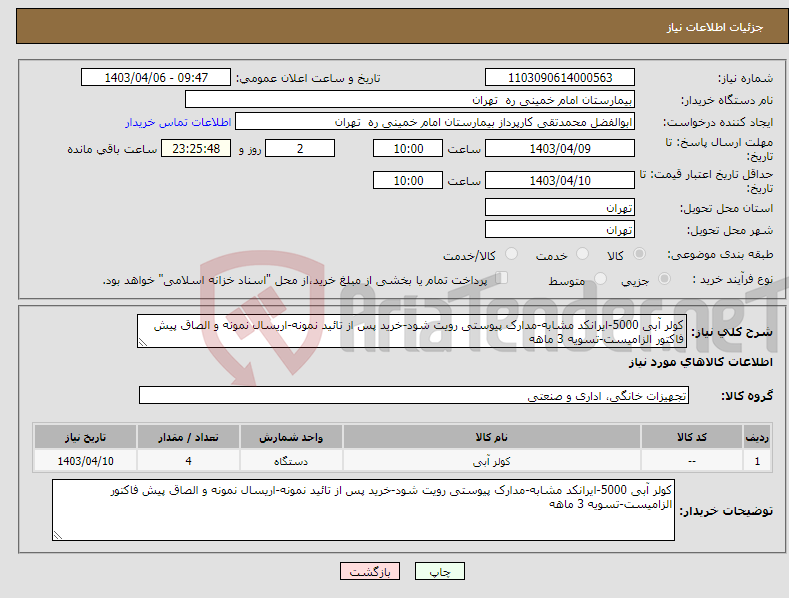Click the دستگاه unit cell
The height and width of the screenshot is (598, 789).
click(x=291, y=461)
